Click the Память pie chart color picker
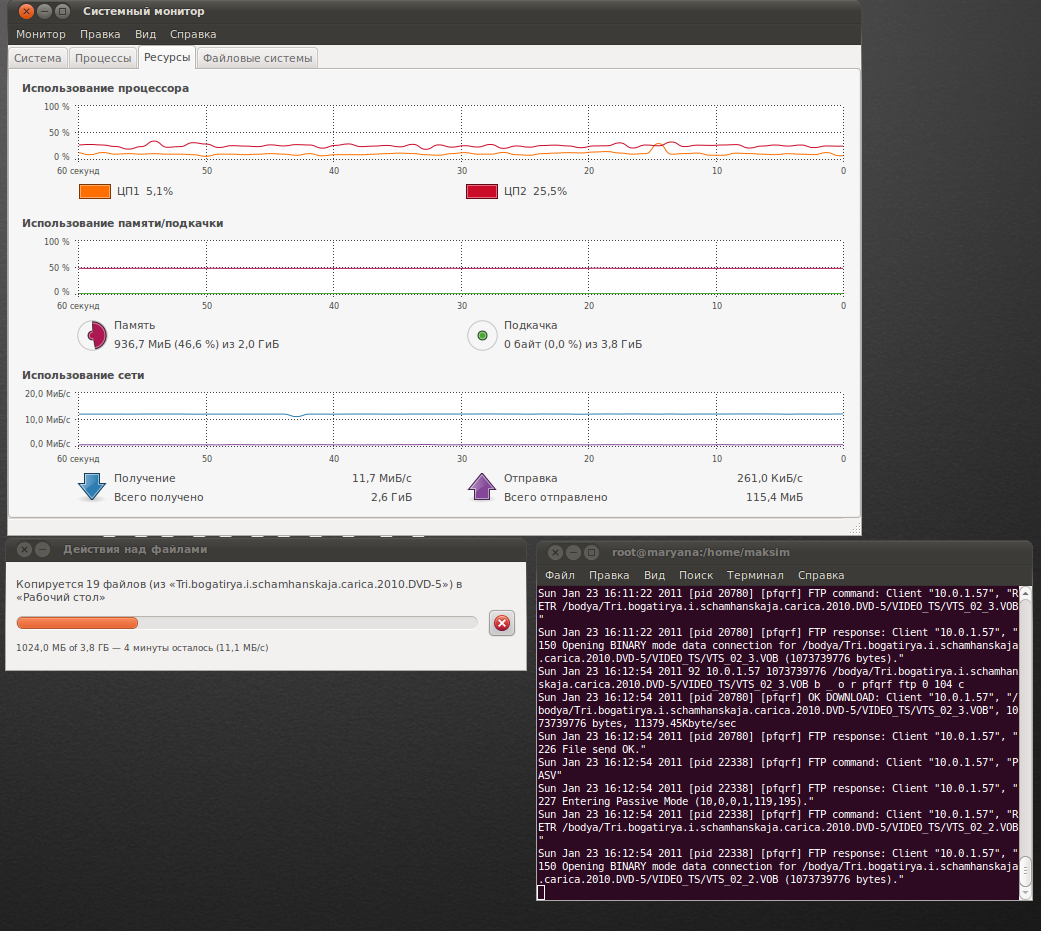 (92, 335)
